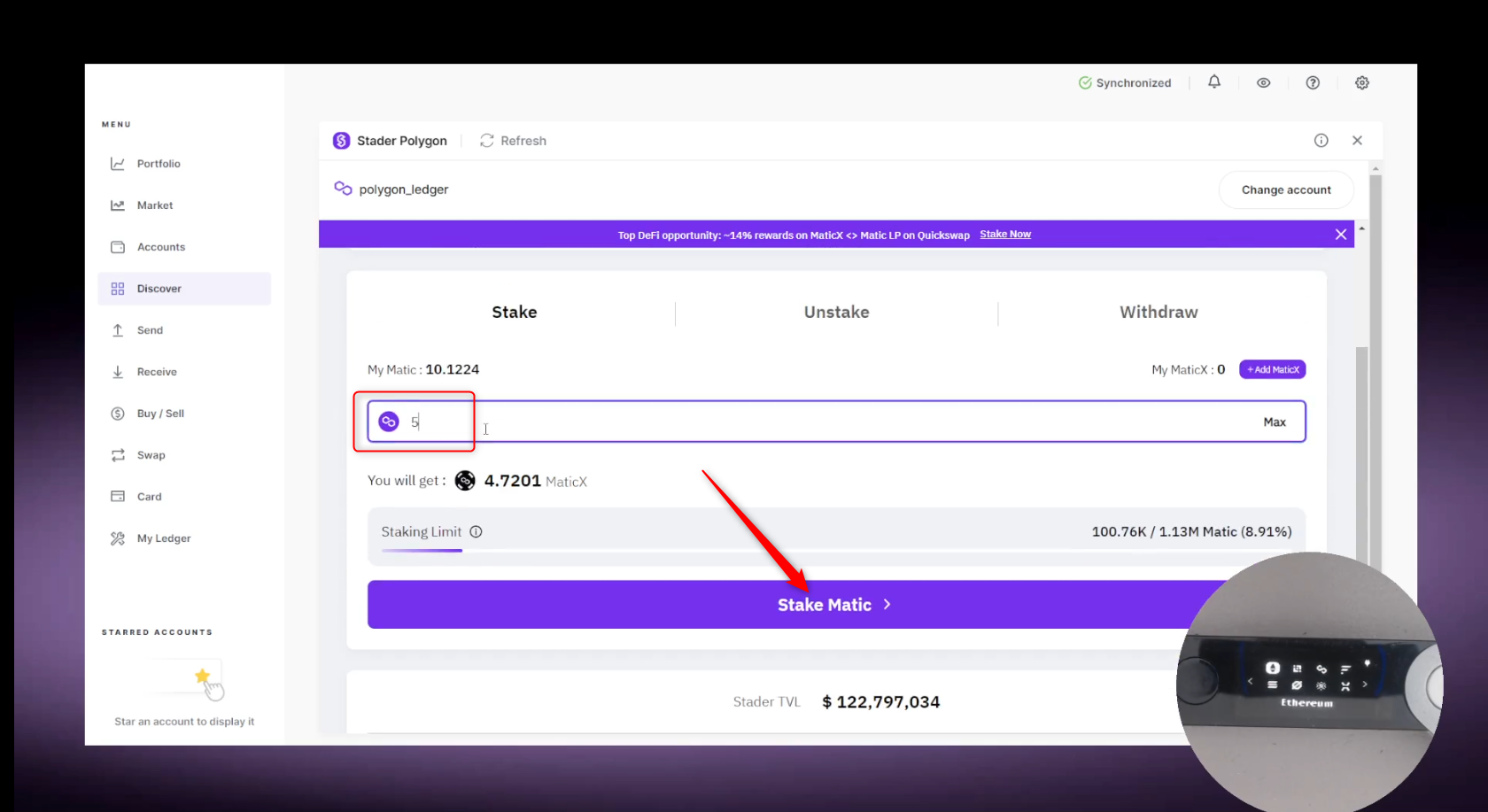The height and width of the screenshot is (812, 1488).
Task: Go to Accounts in sidebar
Action: (x=160, y=247)
